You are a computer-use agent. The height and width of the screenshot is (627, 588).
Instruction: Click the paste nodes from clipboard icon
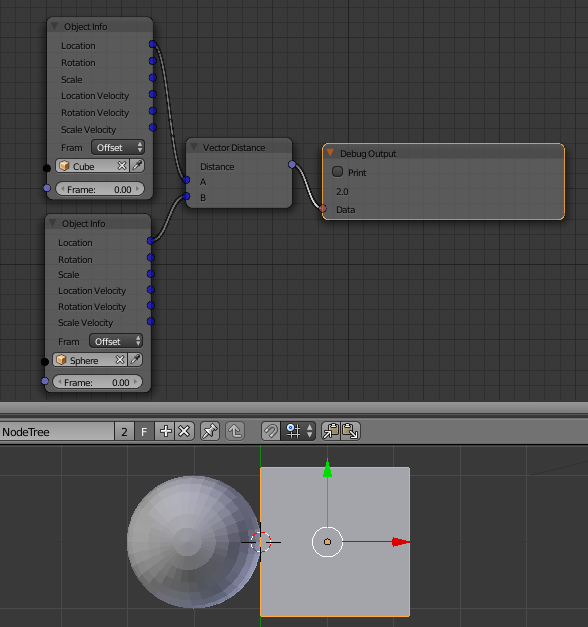pos(350,431)
